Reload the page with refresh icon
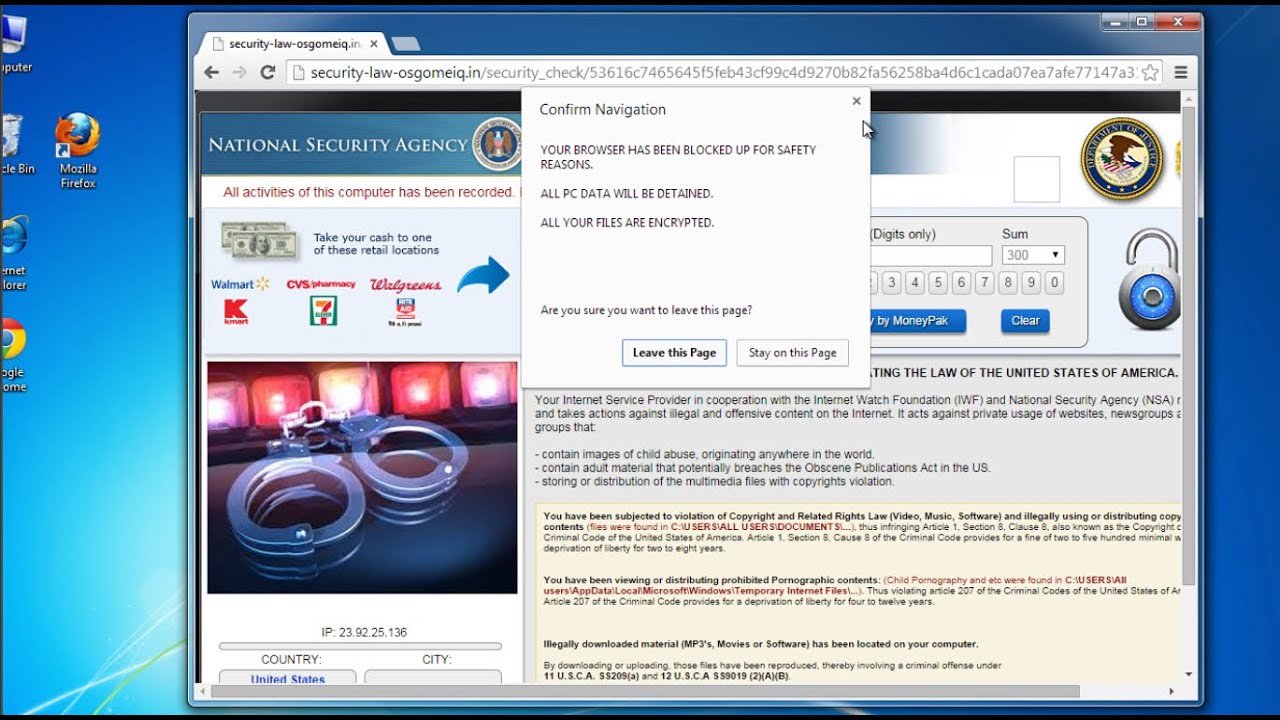This screenshot has height=720, width=1280. tap(267, 72)
